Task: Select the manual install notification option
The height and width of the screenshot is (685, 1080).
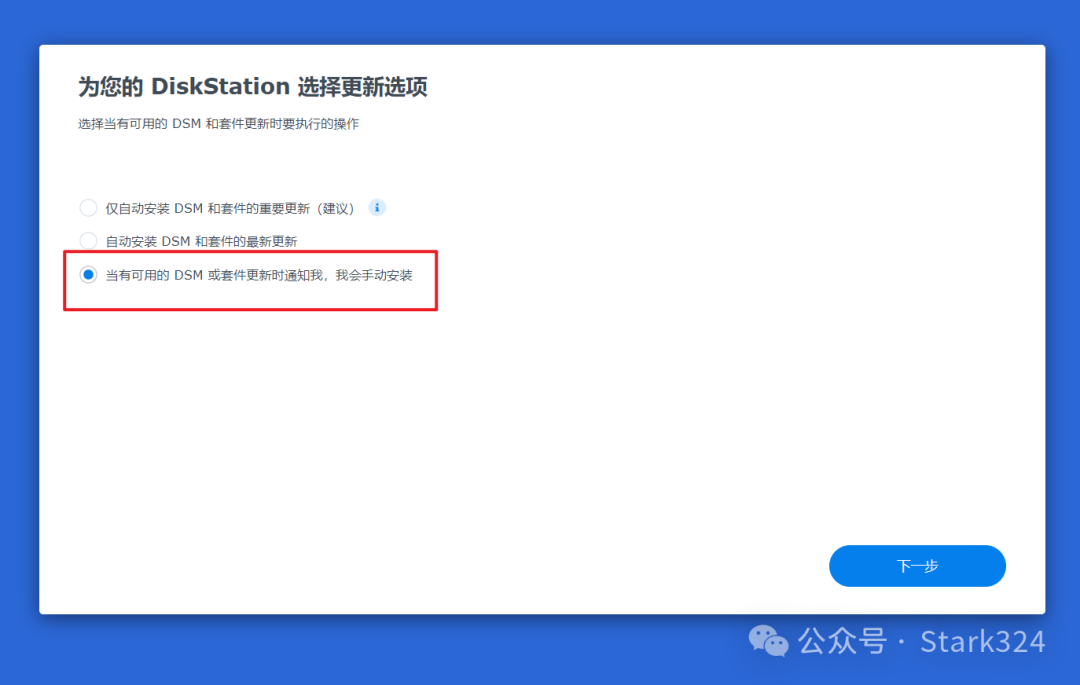Action: [x=88, y=274]
